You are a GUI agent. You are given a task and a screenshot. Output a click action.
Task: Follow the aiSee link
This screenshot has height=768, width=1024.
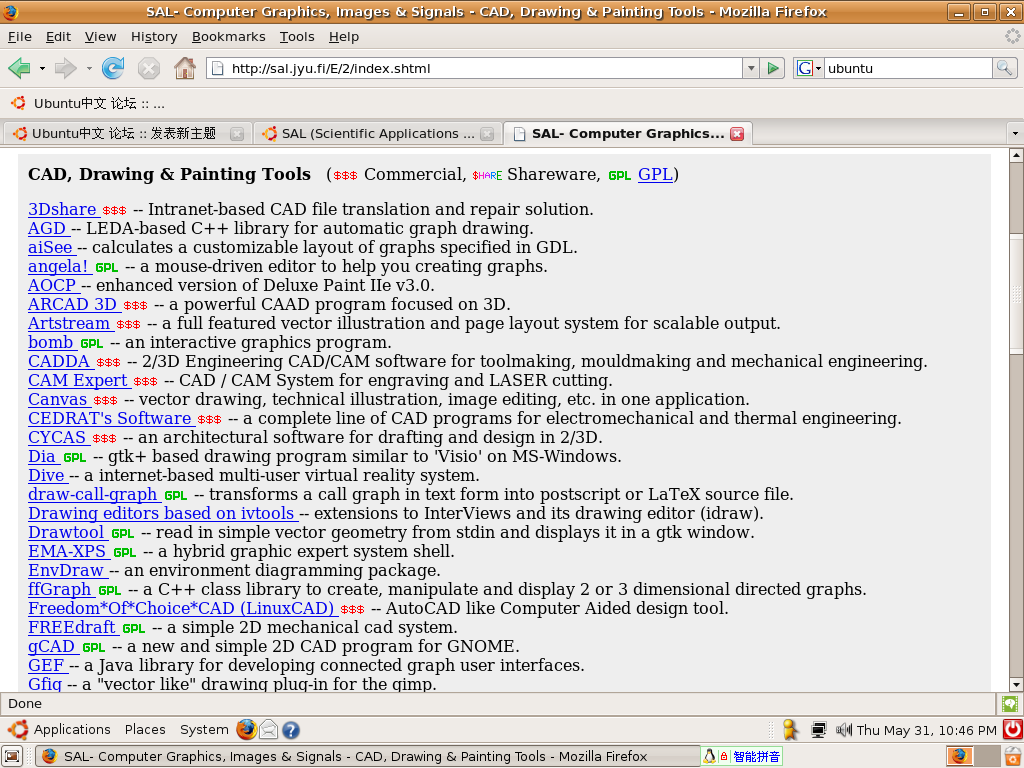(x=50, y=248)
